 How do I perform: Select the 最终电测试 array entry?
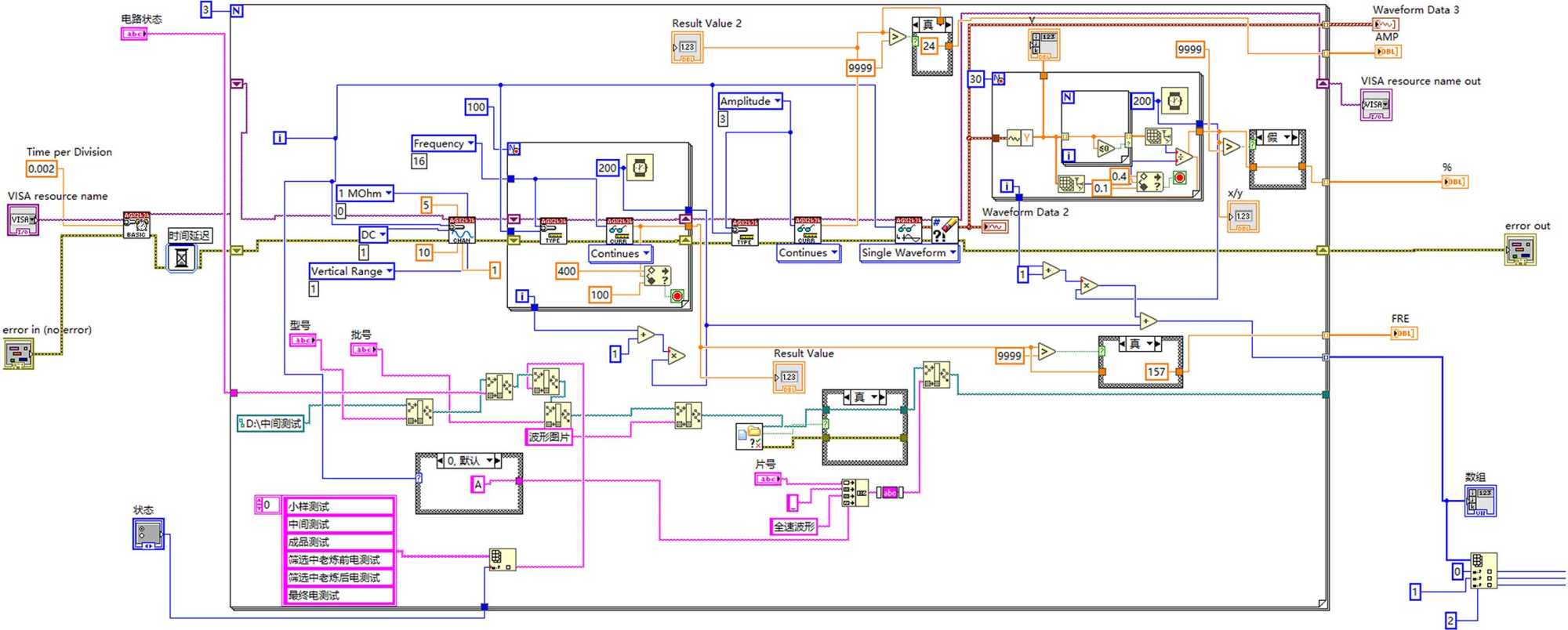point(339,596)
